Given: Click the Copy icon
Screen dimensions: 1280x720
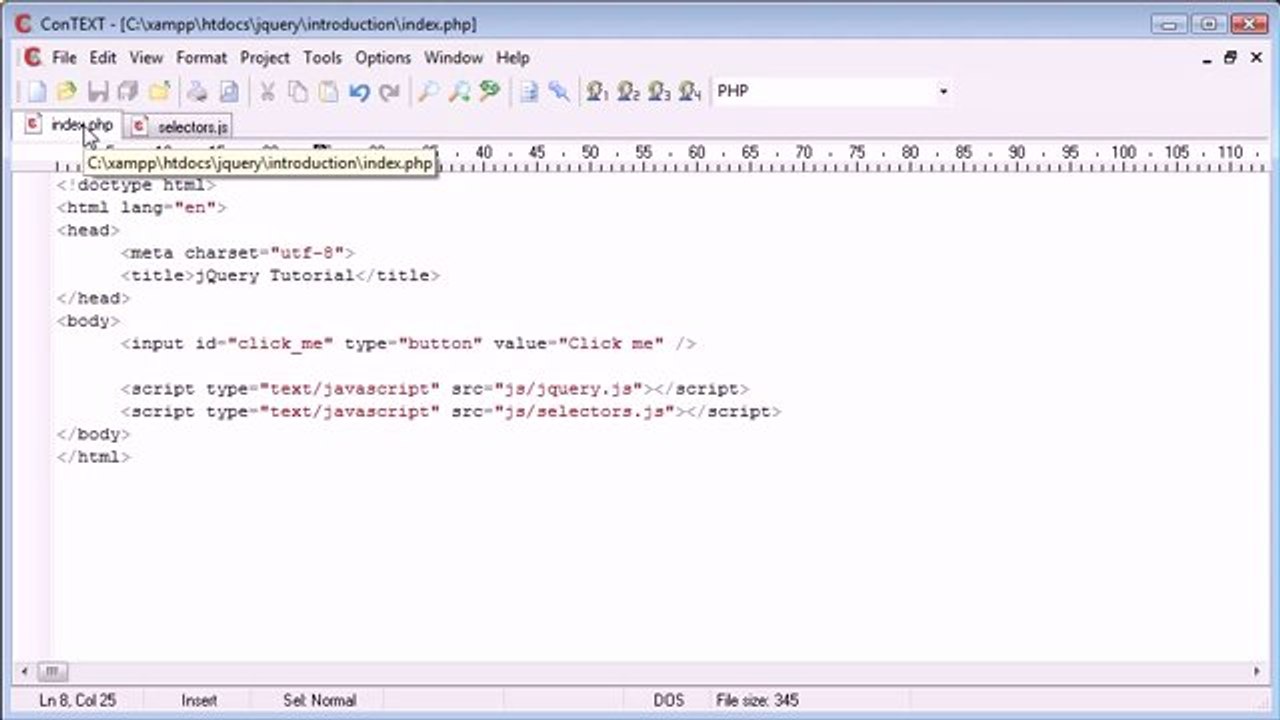Looking at the screenshot, I should coord(298,92).
